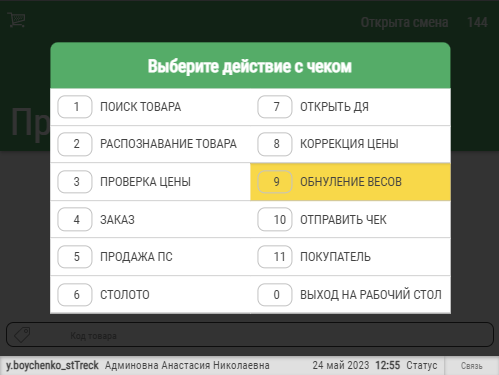The width and height of the screenshot is (499, 375).
Task: Click the shopping cart icon
Action: coord(16,20)
